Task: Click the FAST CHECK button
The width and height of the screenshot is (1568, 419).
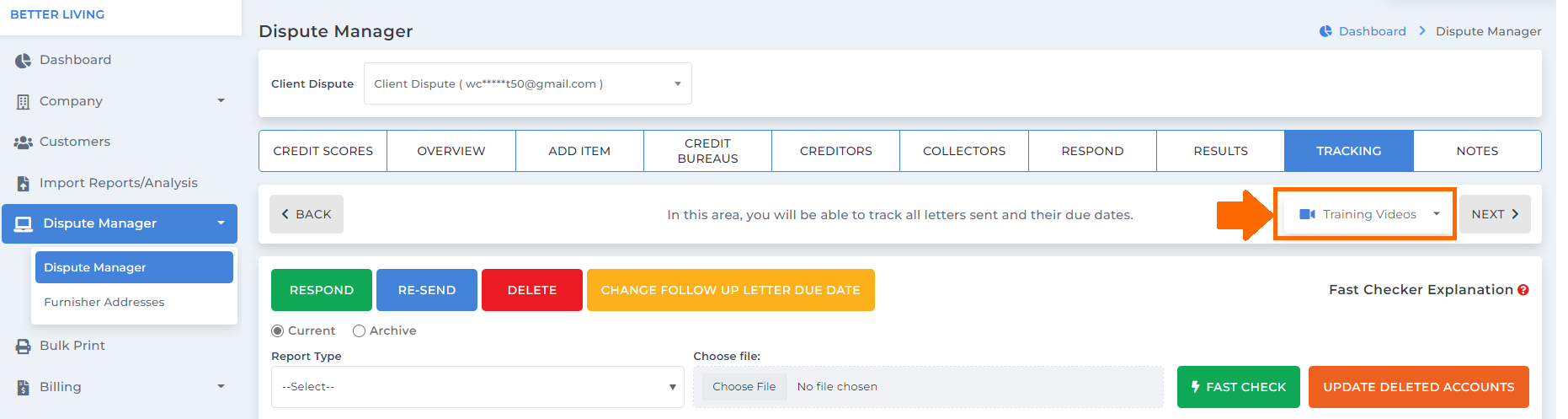Action: coord(1239,387)
